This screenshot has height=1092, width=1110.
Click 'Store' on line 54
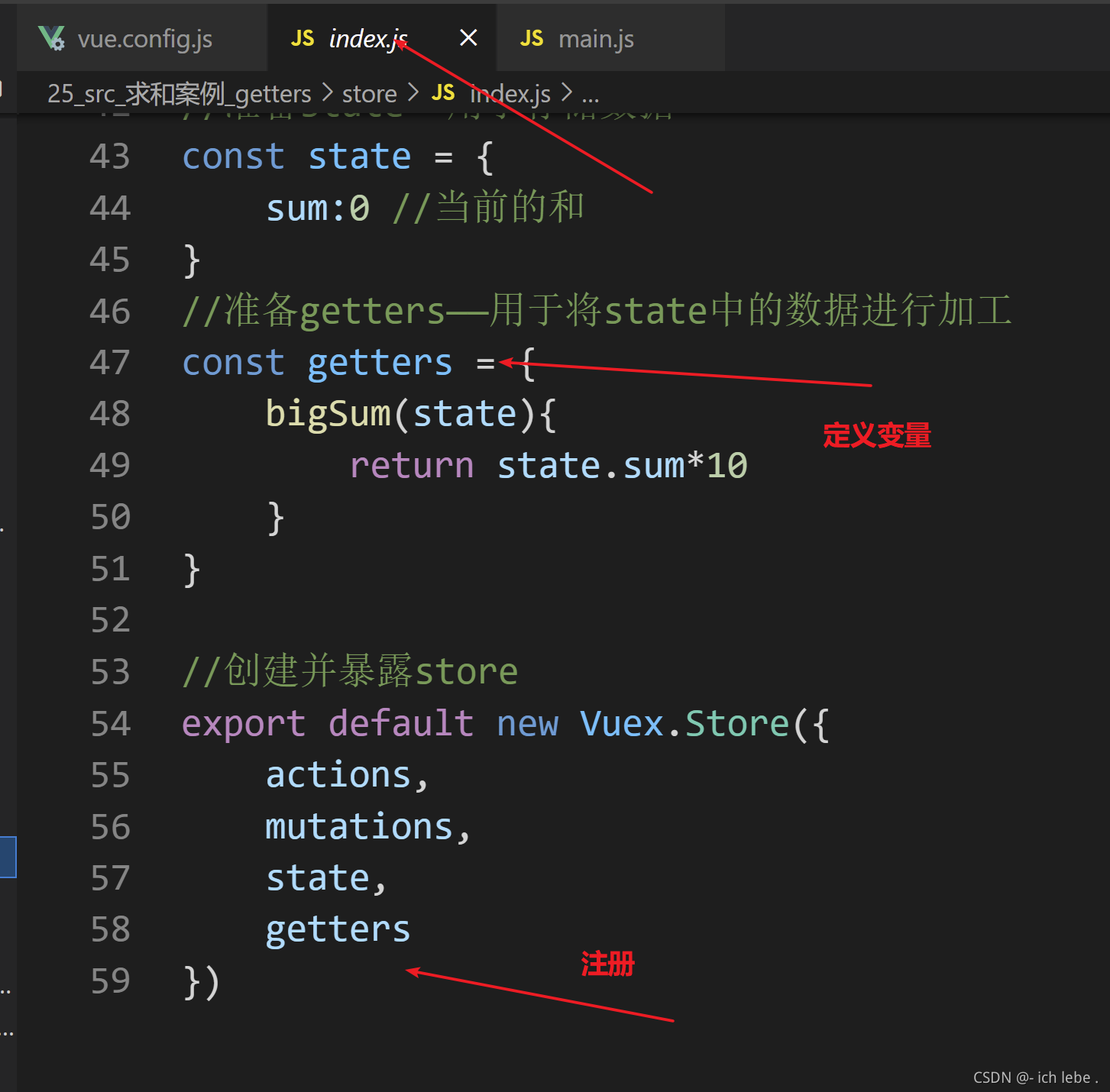click(737, 723)
